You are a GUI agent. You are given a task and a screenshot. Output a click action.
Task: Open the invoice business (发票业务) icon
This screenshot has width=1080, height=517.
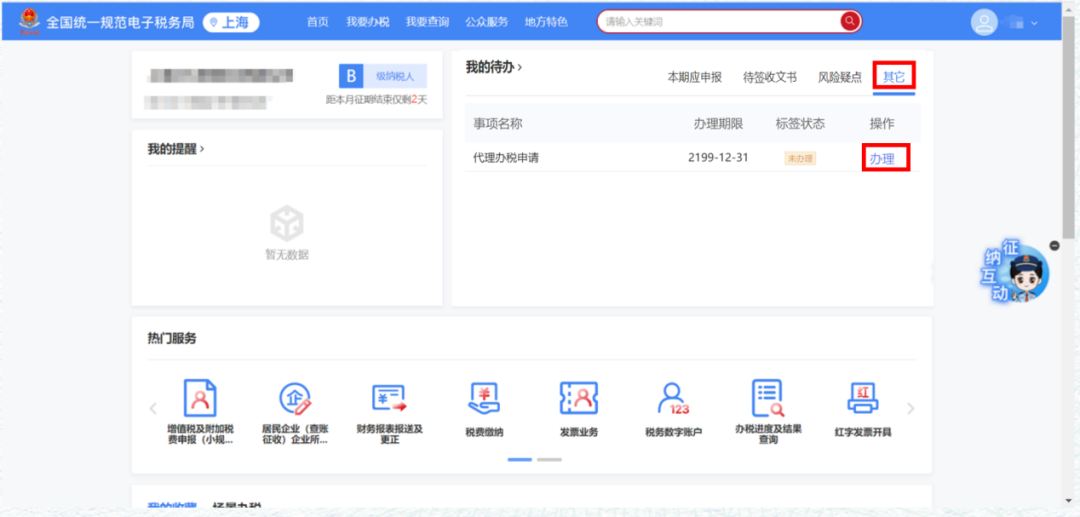coord(579,399)
